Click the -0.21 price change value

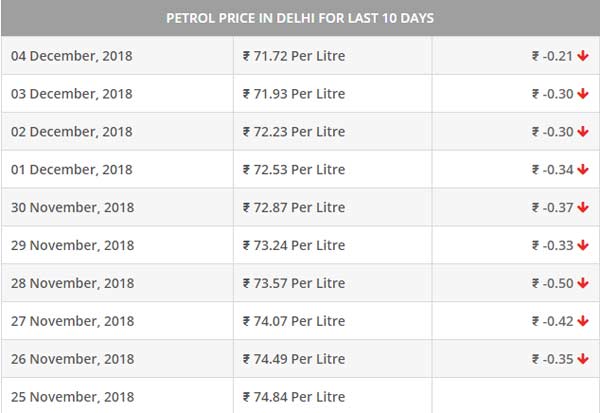point(553,56)
